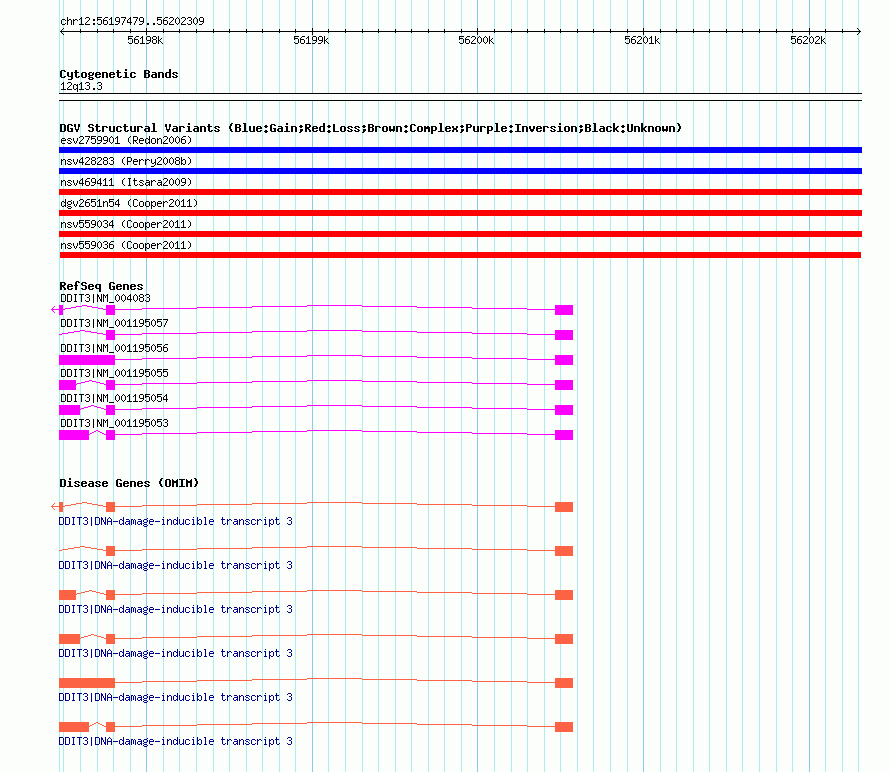The width and height of the screenshot is (890, 772).
Task: Open the fifth DDIT3 DNA-damage-inducible transcript 3 link
Action: pos(175,697)
